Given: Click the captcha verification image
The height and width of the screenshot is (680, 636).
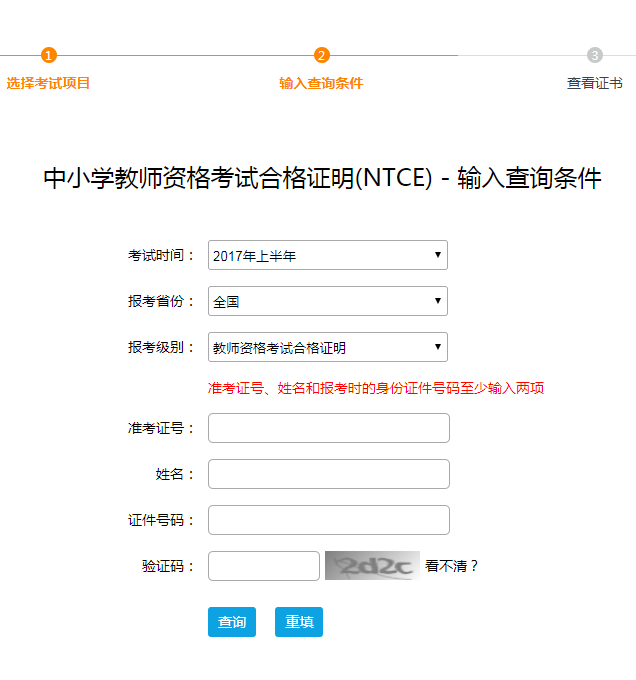Looking at the screenshot, I should pos(371,566).
